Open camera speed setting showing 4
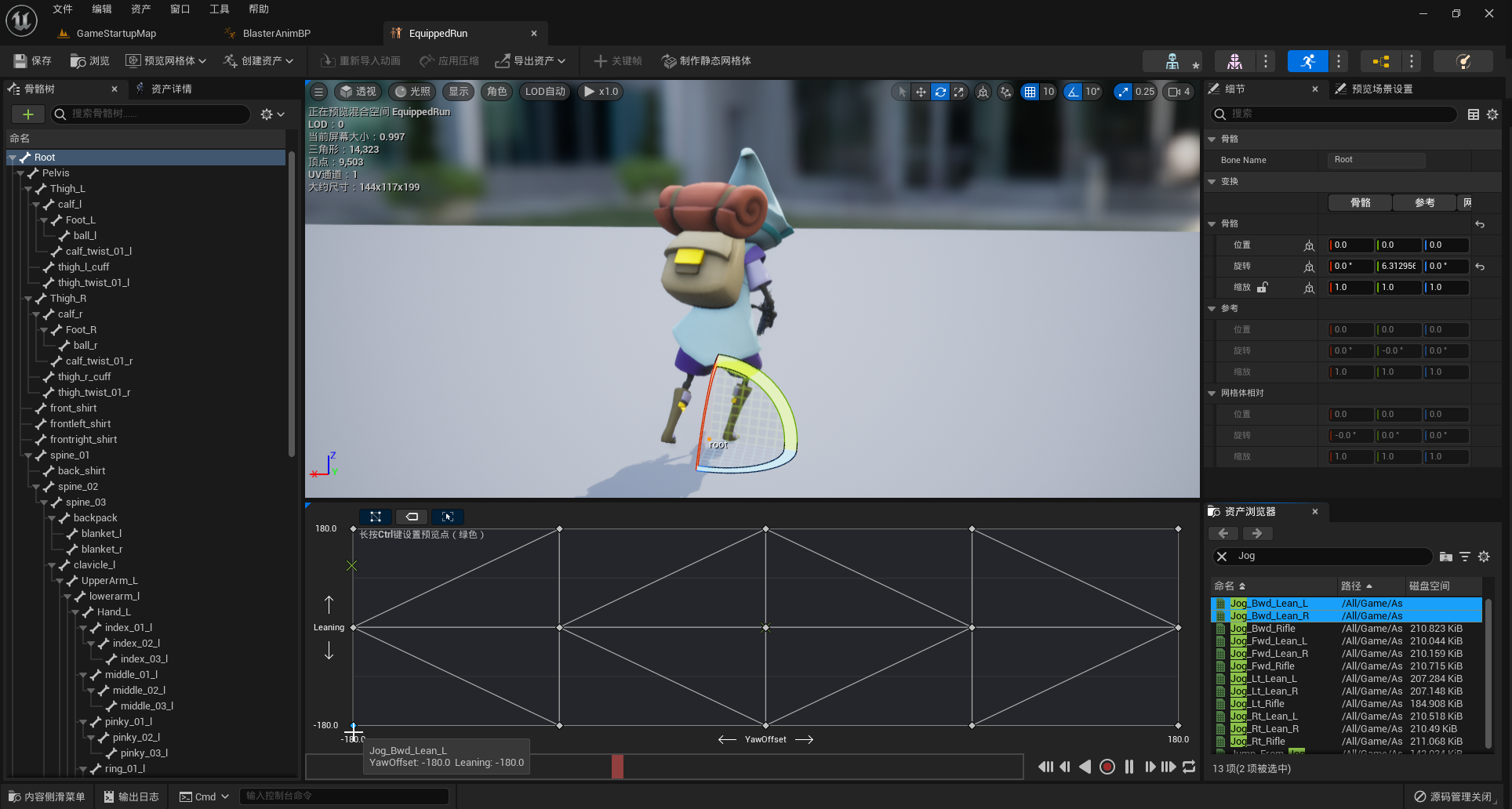This screenshot has height=809, width=1512. click(1179, 92)
